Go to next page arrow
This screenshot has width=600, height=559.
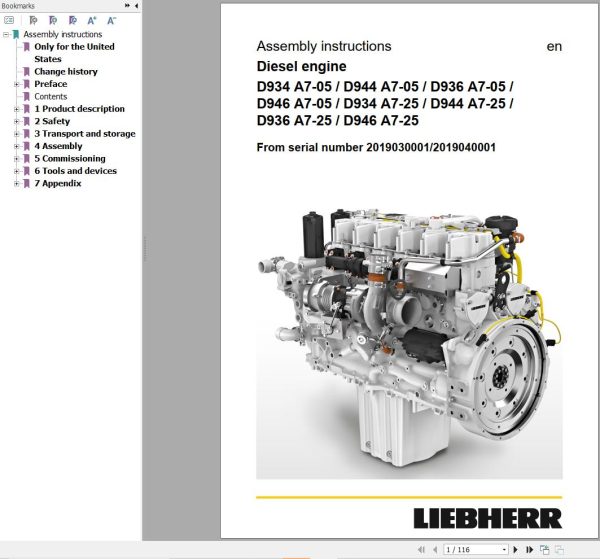[x=515, y=550]
